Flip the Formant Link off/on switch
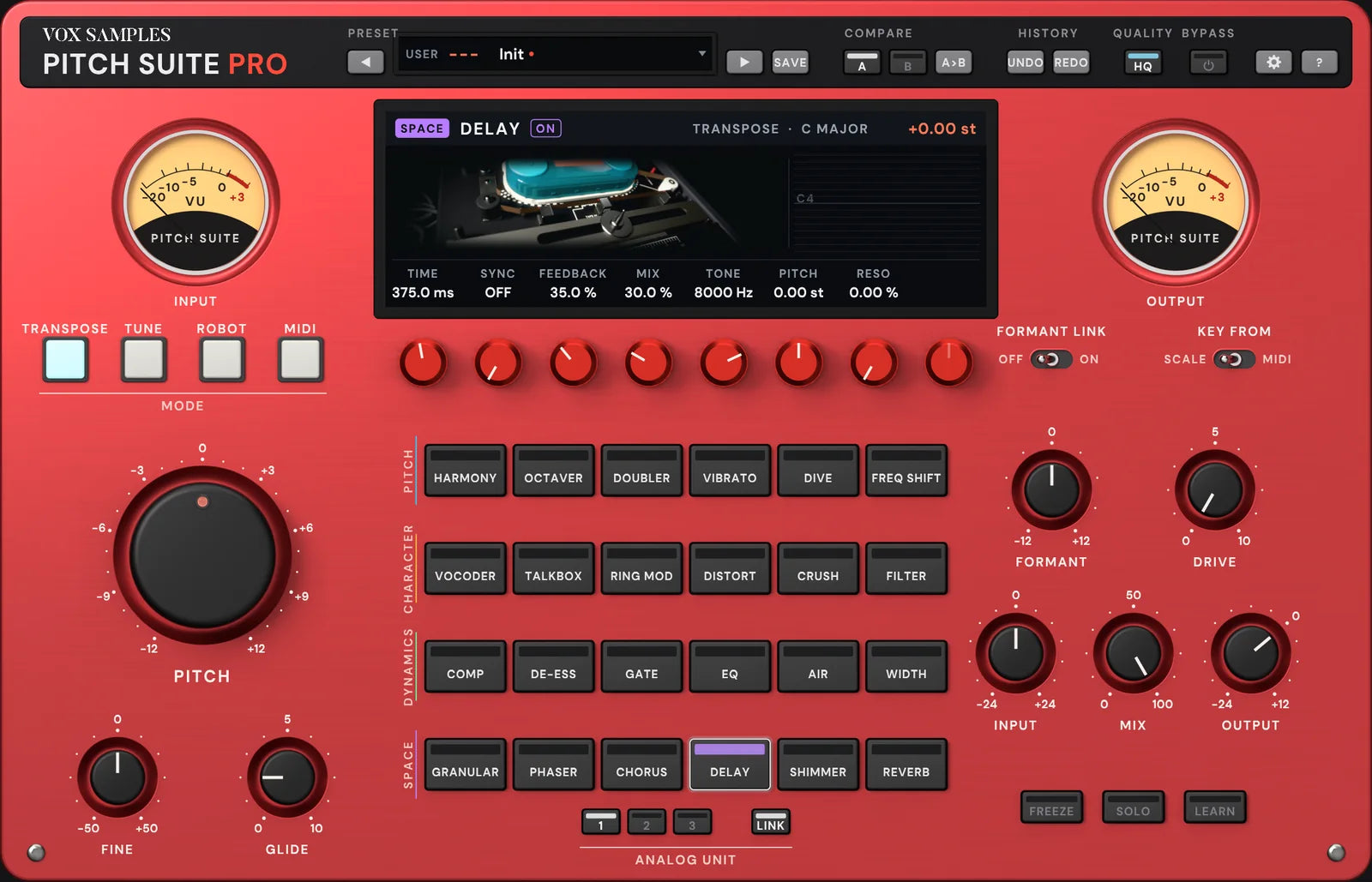Image resolution: width=1372 pixels, height=882 pixels. 1050,359
